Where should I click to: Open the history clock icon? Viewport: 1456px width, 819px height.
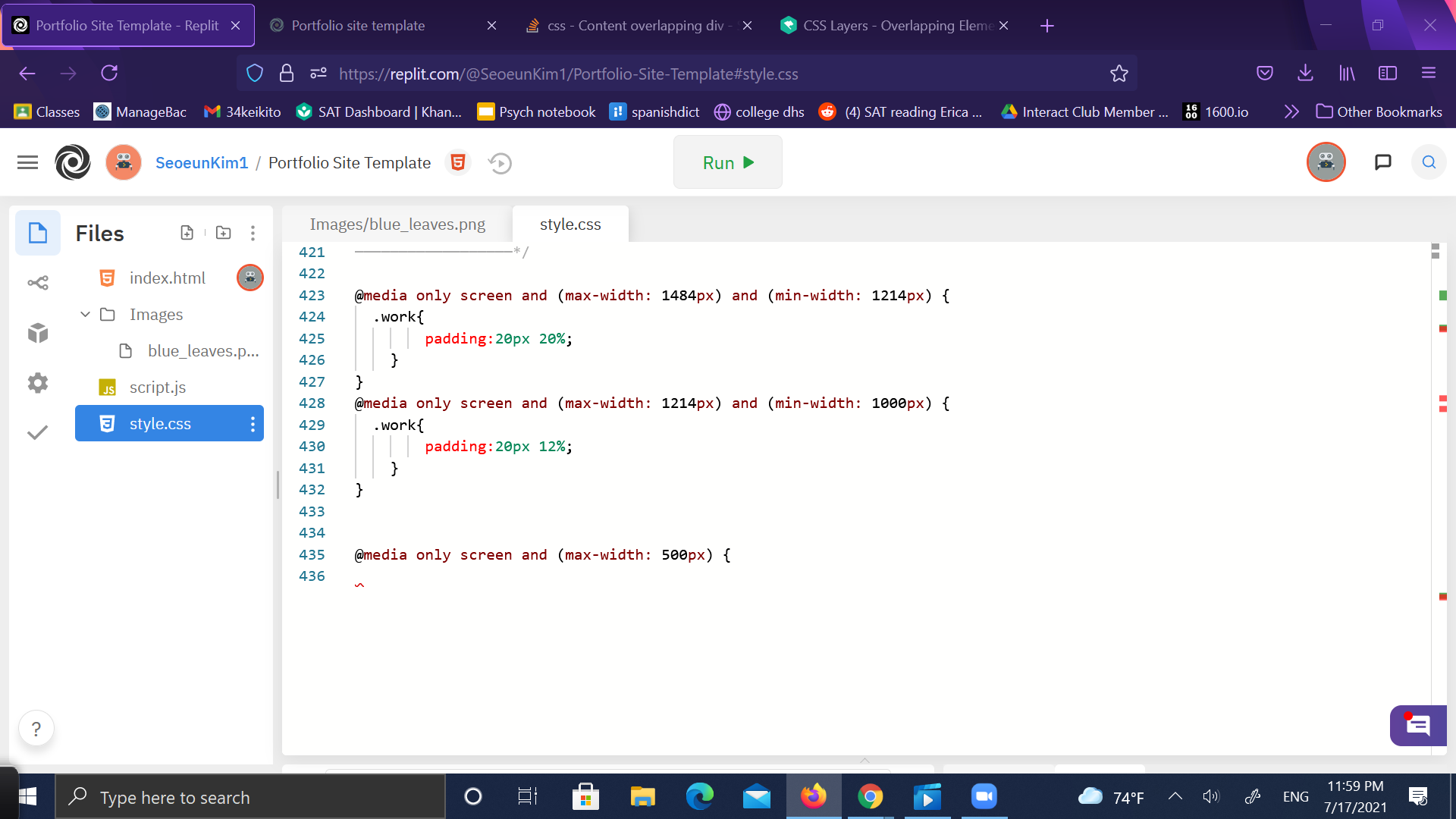[x=500, y=163]
